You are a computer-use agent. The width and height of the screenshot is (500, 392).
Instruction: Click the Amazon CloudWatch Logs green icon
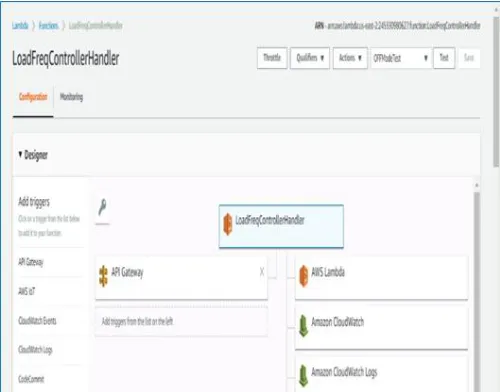(x=303, y=376)
